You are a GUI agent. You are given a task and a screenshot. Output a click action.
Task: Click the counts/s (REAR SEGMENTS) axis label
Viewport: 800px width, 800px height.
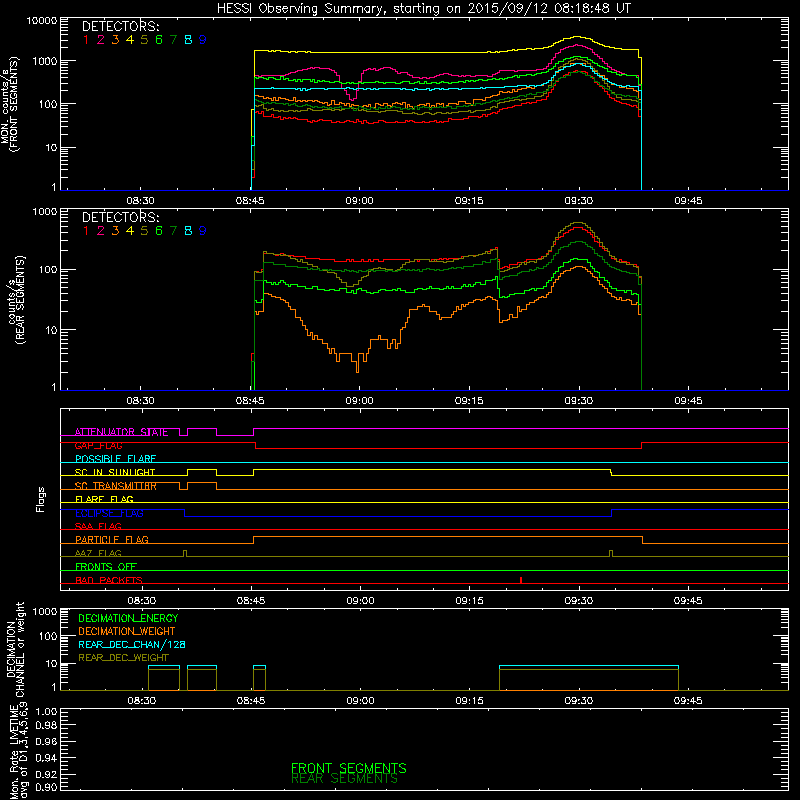tap(17, 299)
